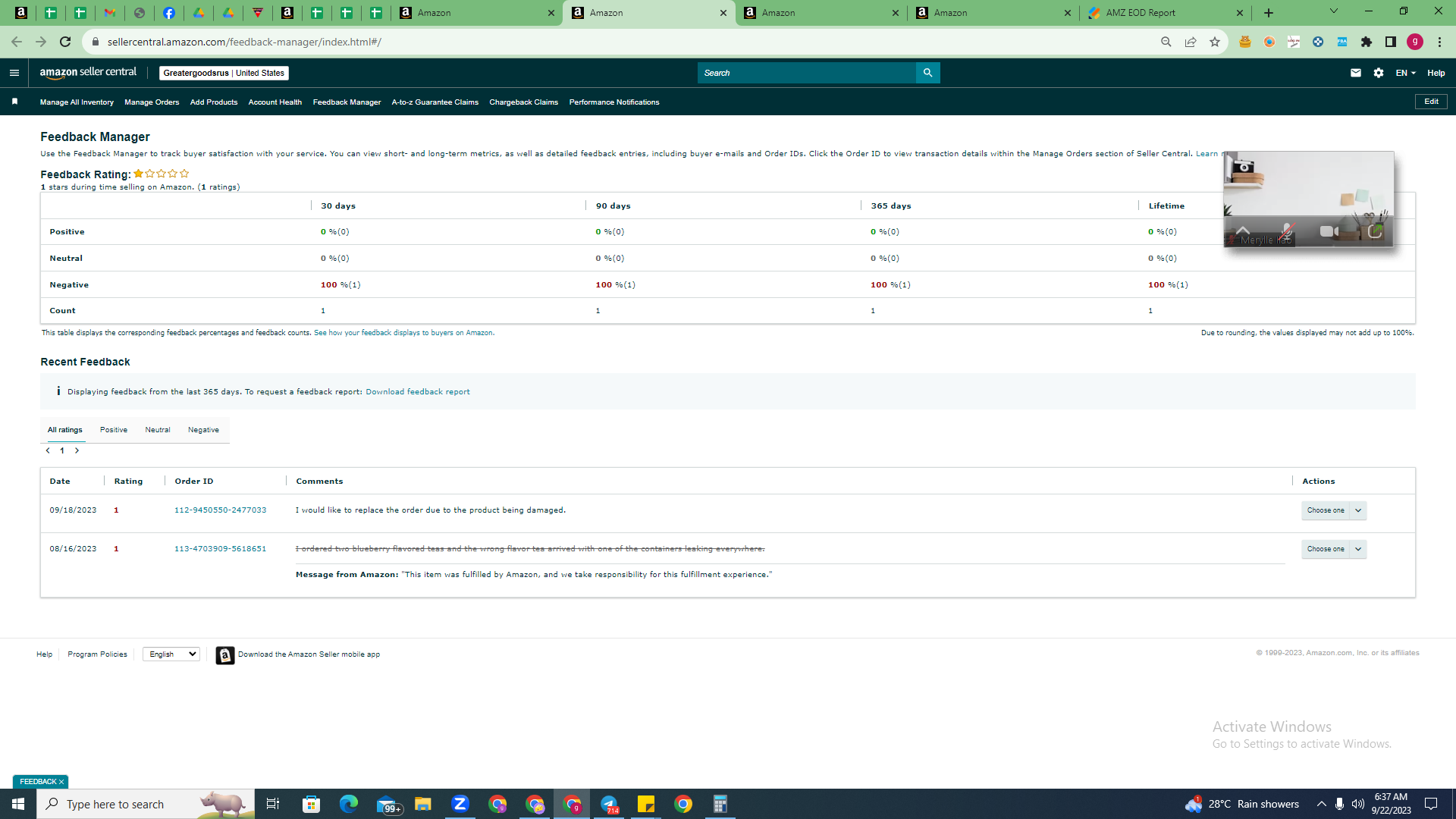Open order ID 112-9450550-2477033
This screenshot has width=1456, height=819.
(x=221, y=510)
